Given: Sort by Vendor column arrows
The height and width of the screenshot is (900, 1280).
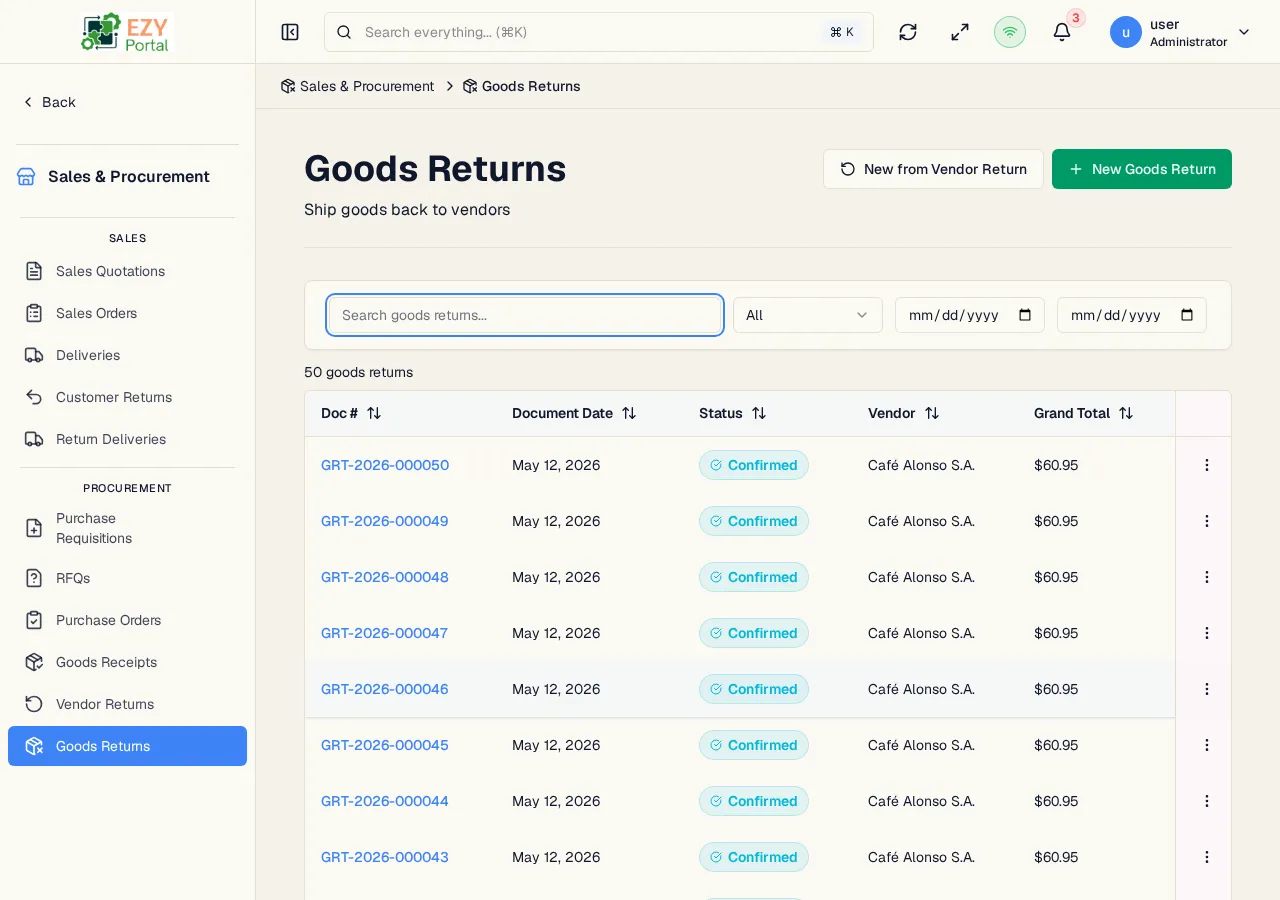Looking at the screenshot, I should [932, 413].
